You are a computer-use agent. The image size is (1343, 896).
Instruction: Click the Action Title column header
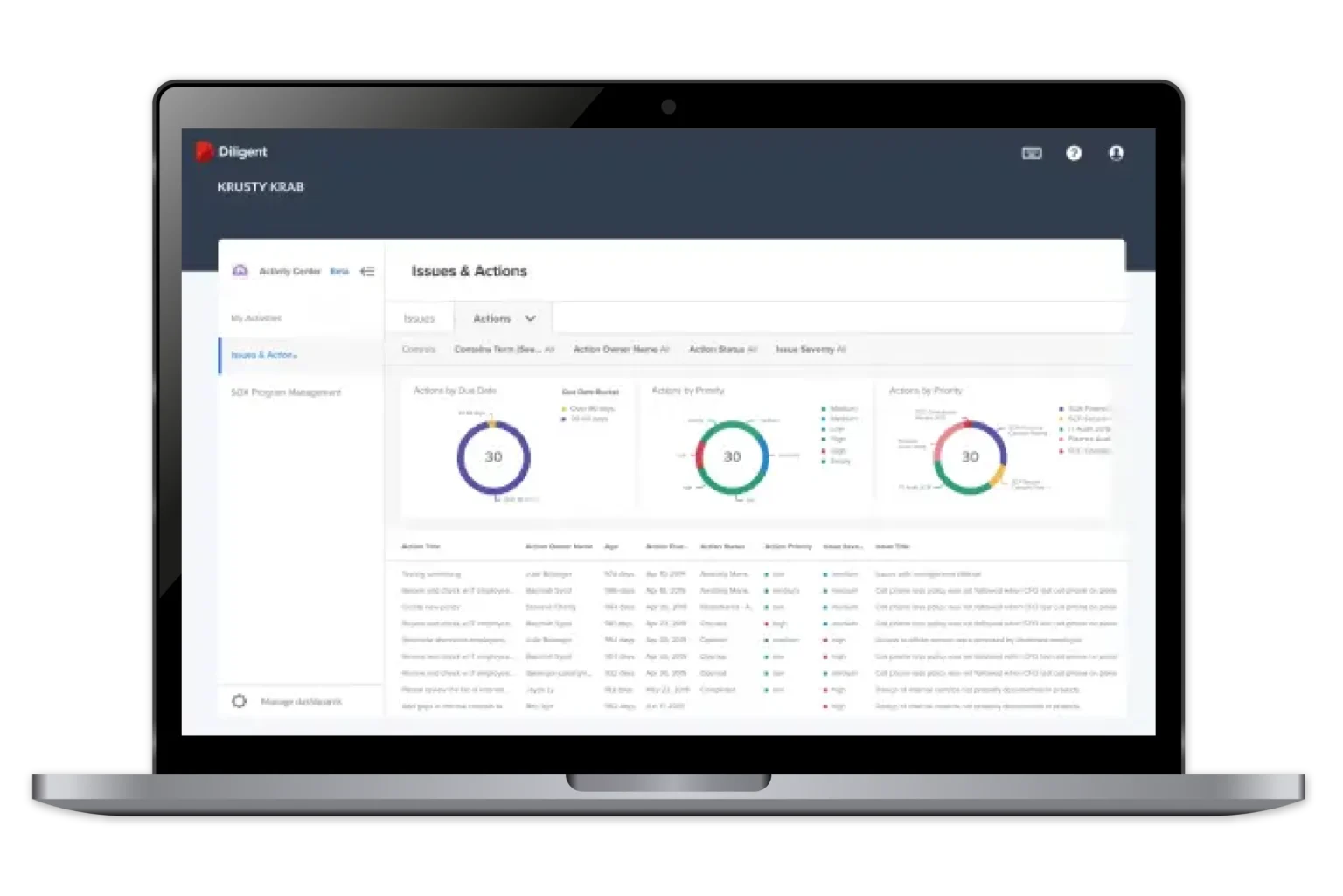click(x=421, y=545)
